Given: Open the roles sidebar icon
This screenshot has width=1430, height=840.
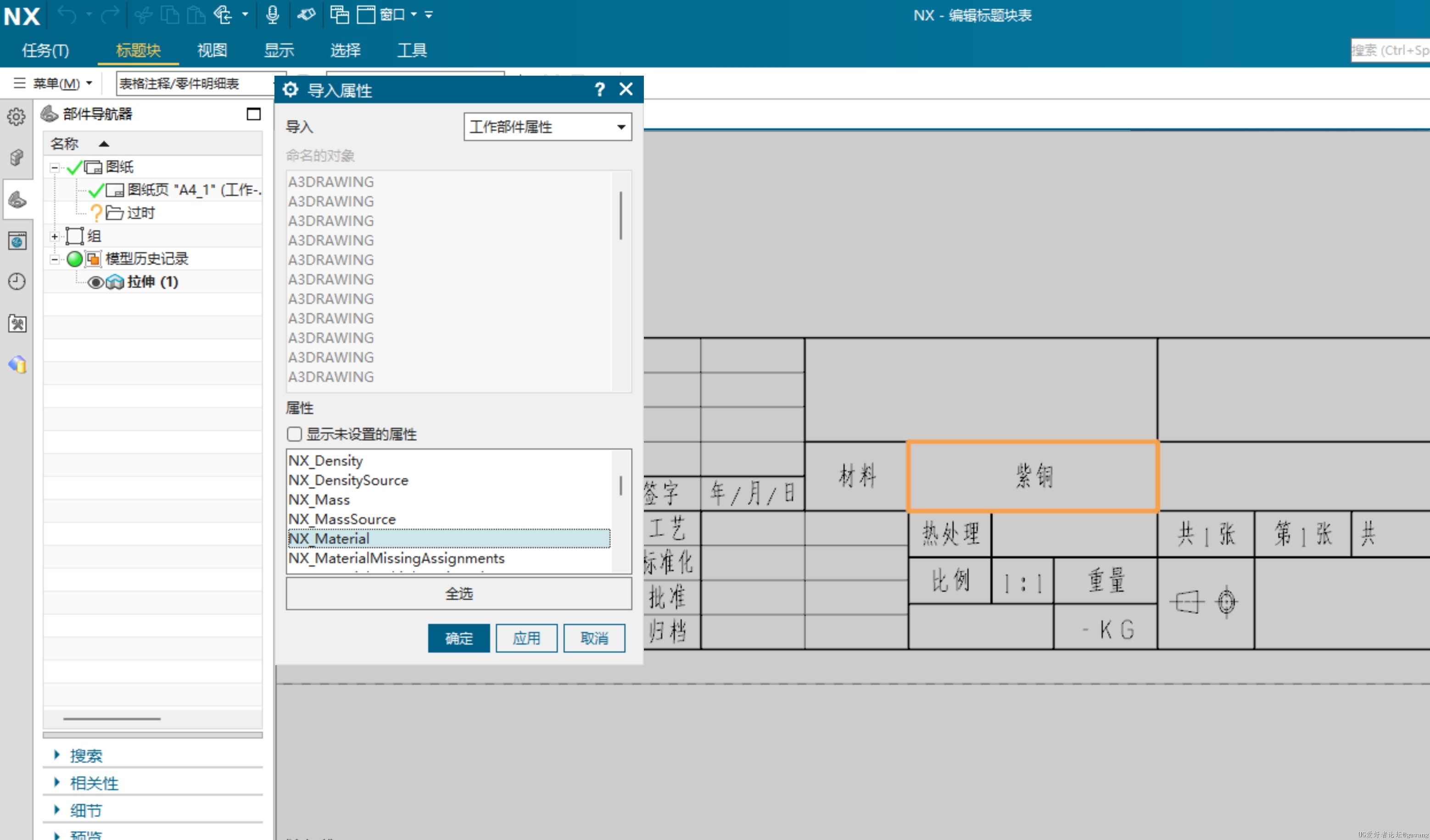Looking at the screenshot, I should point(17,323).
